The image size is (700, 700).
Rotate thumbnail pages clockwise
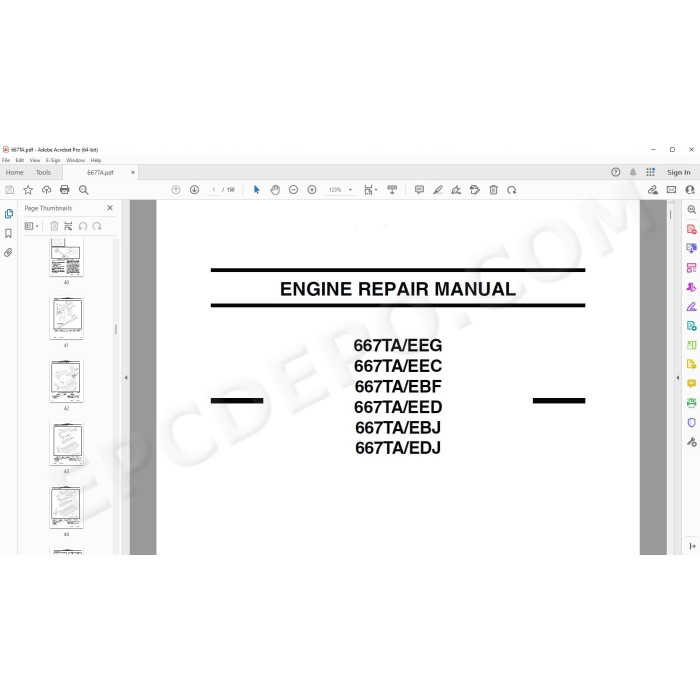(97, 226)
